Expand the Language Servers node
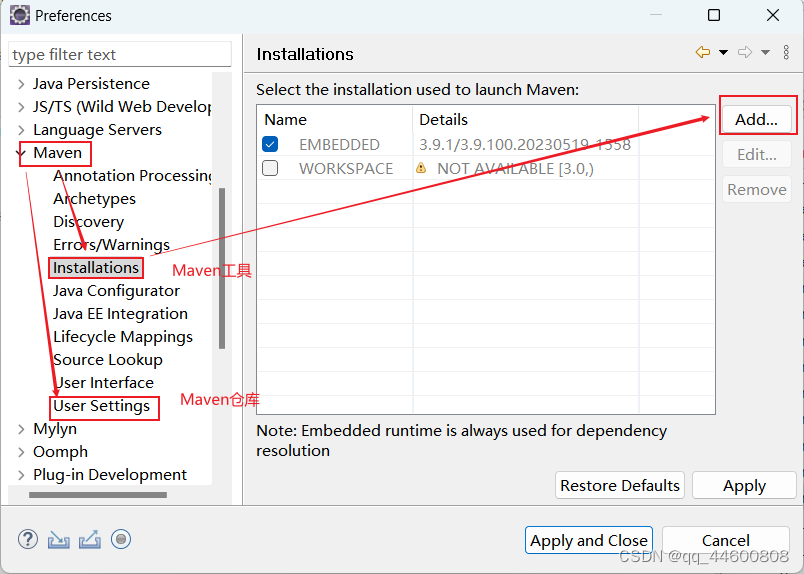 pyautogui.click(x=21, y=130)
